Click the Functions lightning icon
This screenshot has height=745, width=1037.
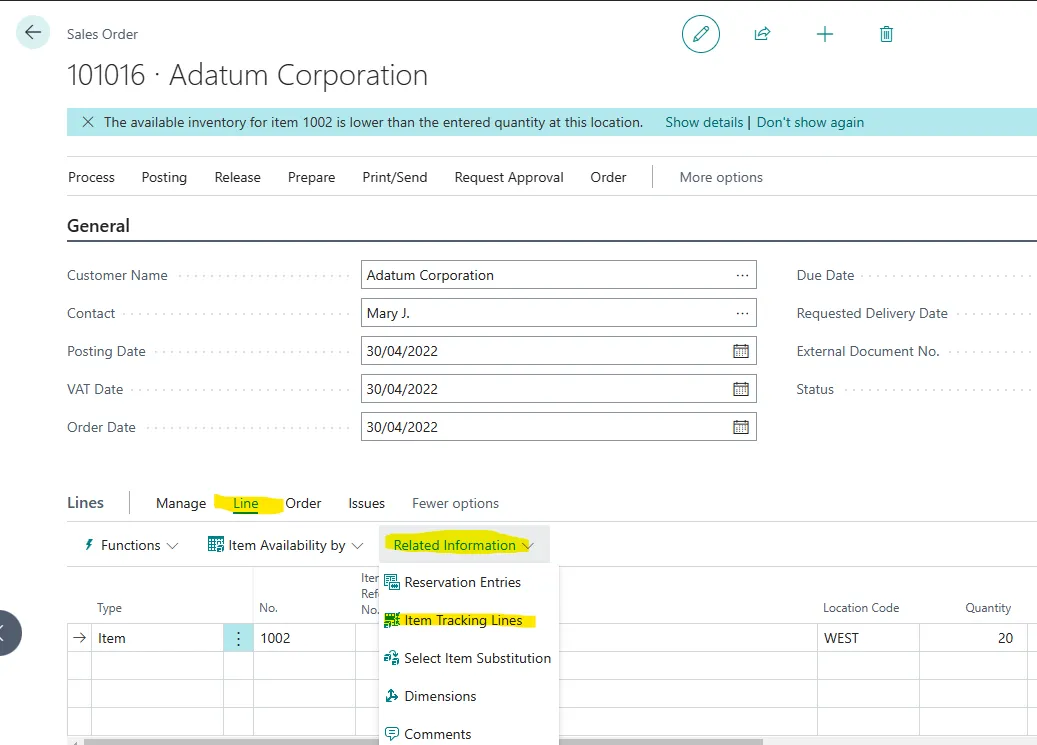(x=89, y=545)
